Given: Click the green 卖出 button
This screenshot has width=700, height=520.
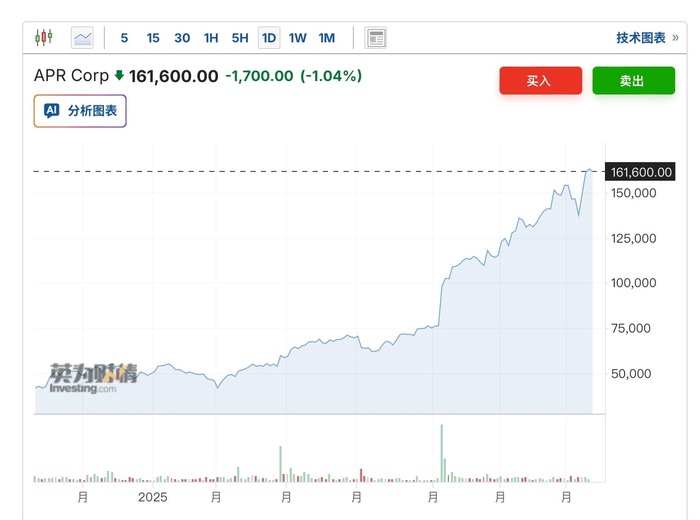Looking at the screenshot, I should tap(633, 81).
